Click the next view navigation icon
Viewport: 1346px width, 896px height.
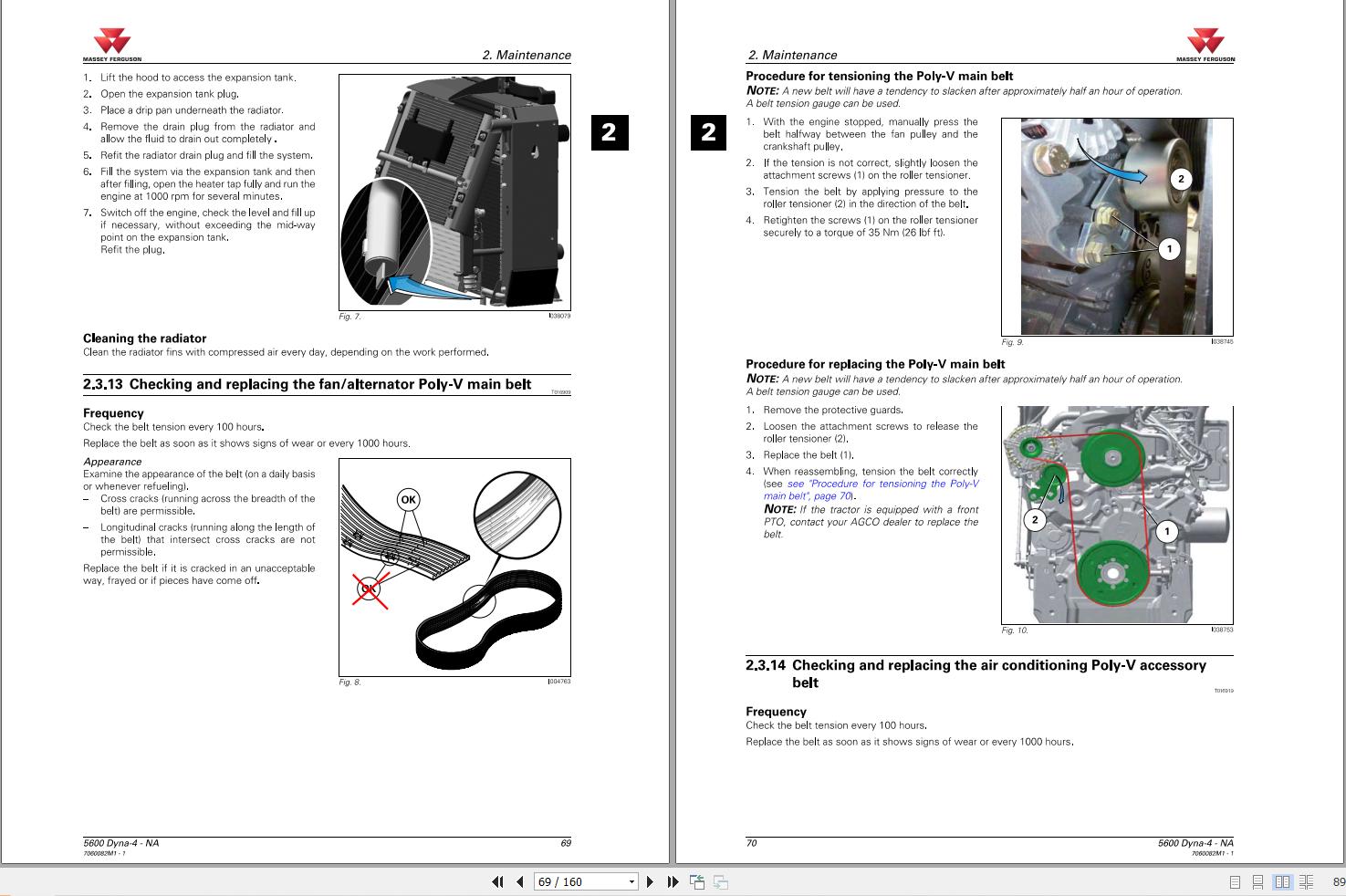pyautogui.click(x=720, y=881)
